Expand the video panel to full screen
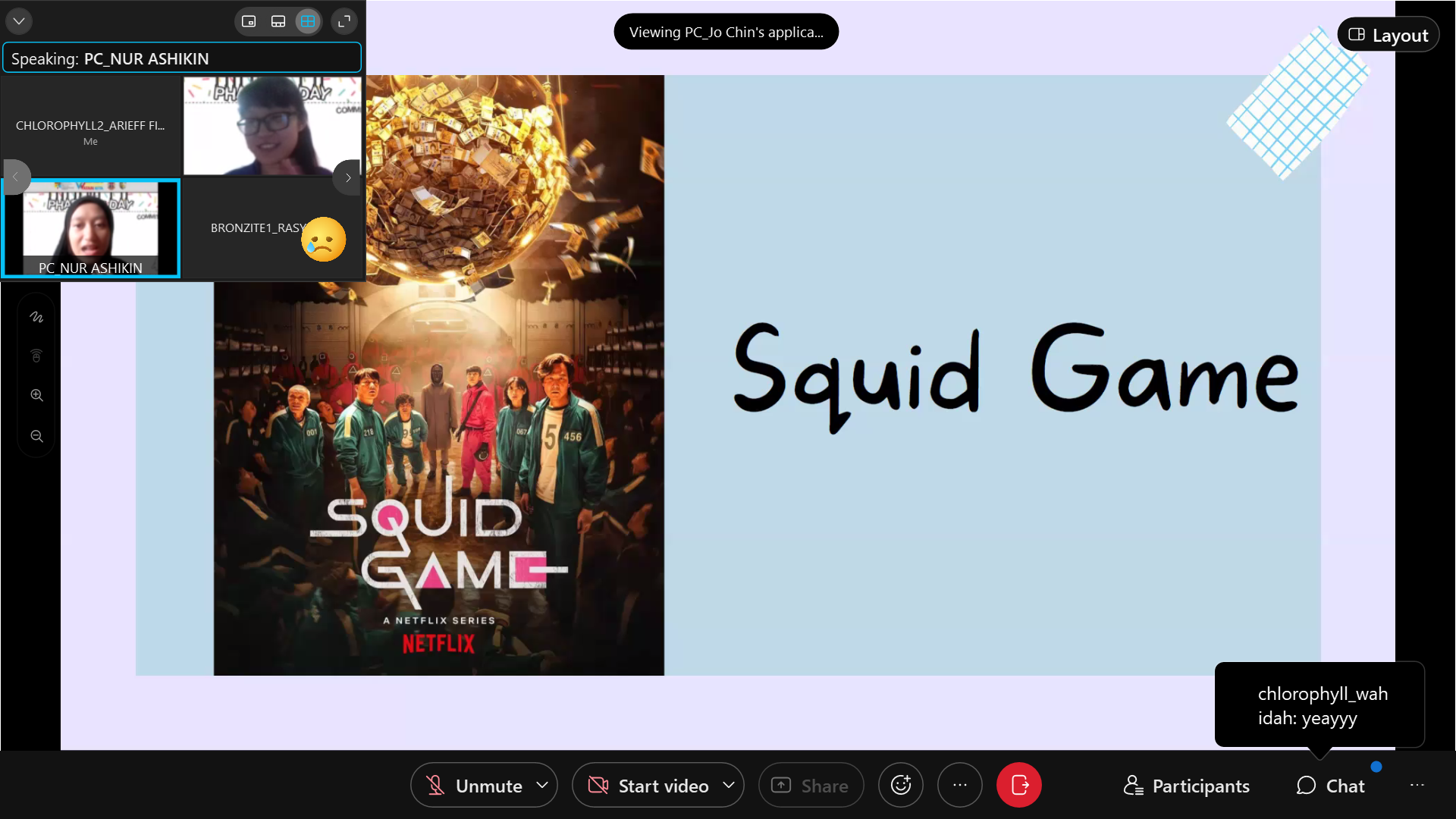1456x819 pixels. [344, 21]
